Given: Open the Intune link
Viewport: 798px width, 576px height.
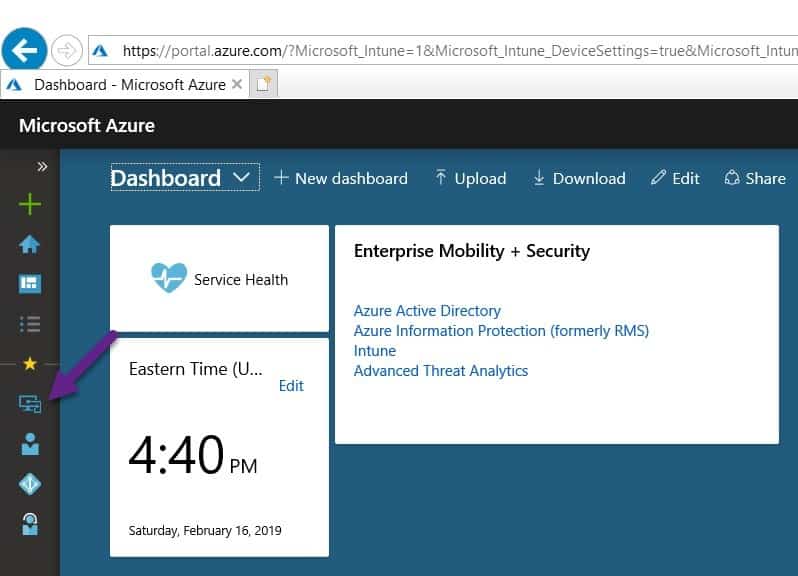Looking at the screenshot, I should (375, 351).
